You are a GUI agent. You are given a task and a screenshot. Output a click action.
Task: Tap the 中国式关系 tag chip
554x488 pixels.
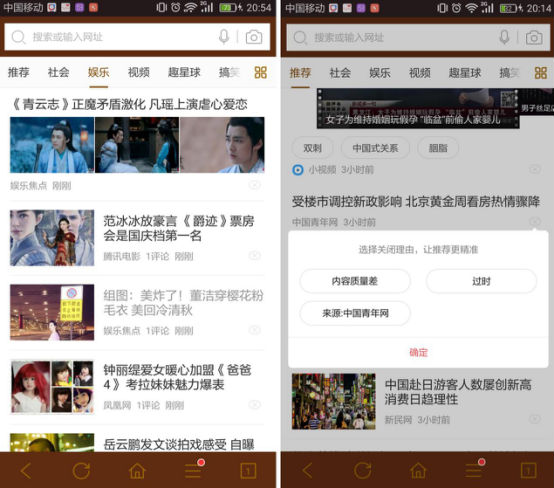(375, 148)
